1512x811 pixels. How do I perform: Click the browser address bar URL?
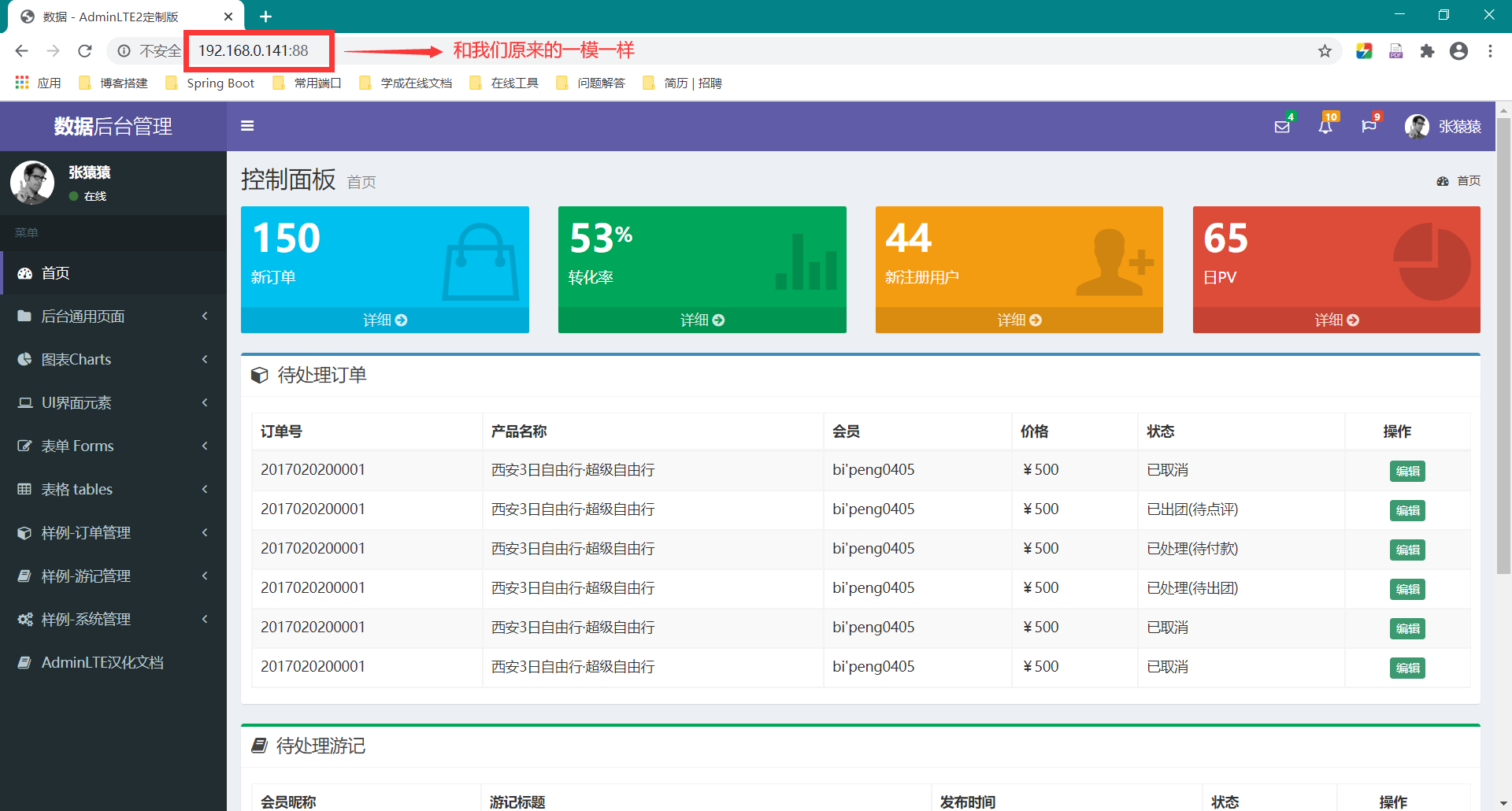(x=254, y=51)
